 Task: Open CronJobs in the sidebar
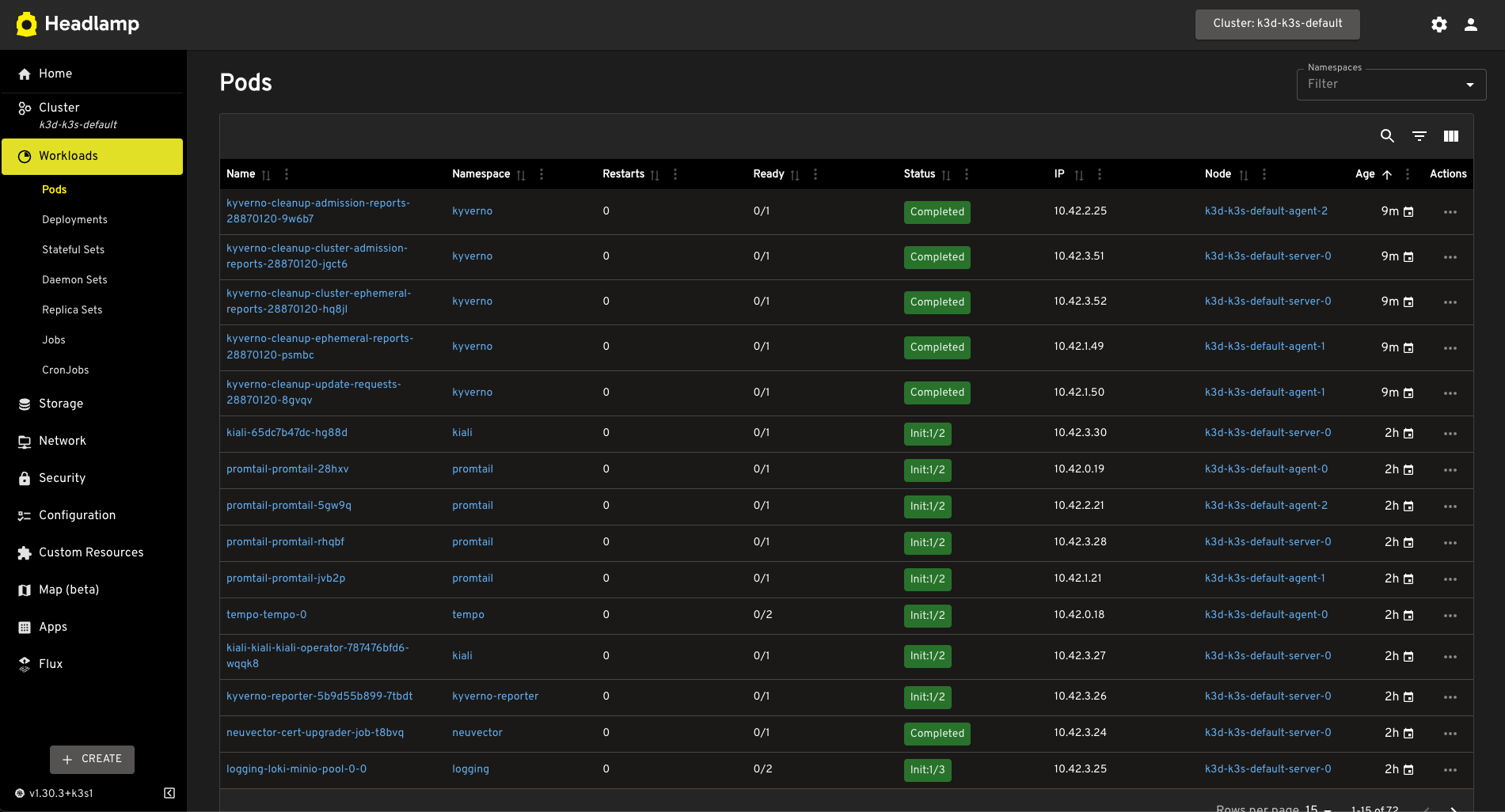click(65, 370)
